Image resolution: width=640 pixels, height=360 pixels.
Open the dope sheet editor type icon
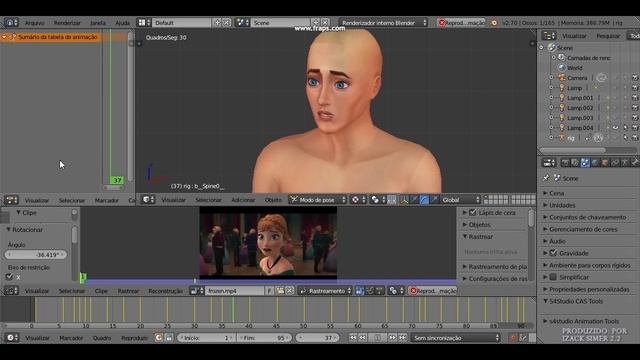point(11,200)
